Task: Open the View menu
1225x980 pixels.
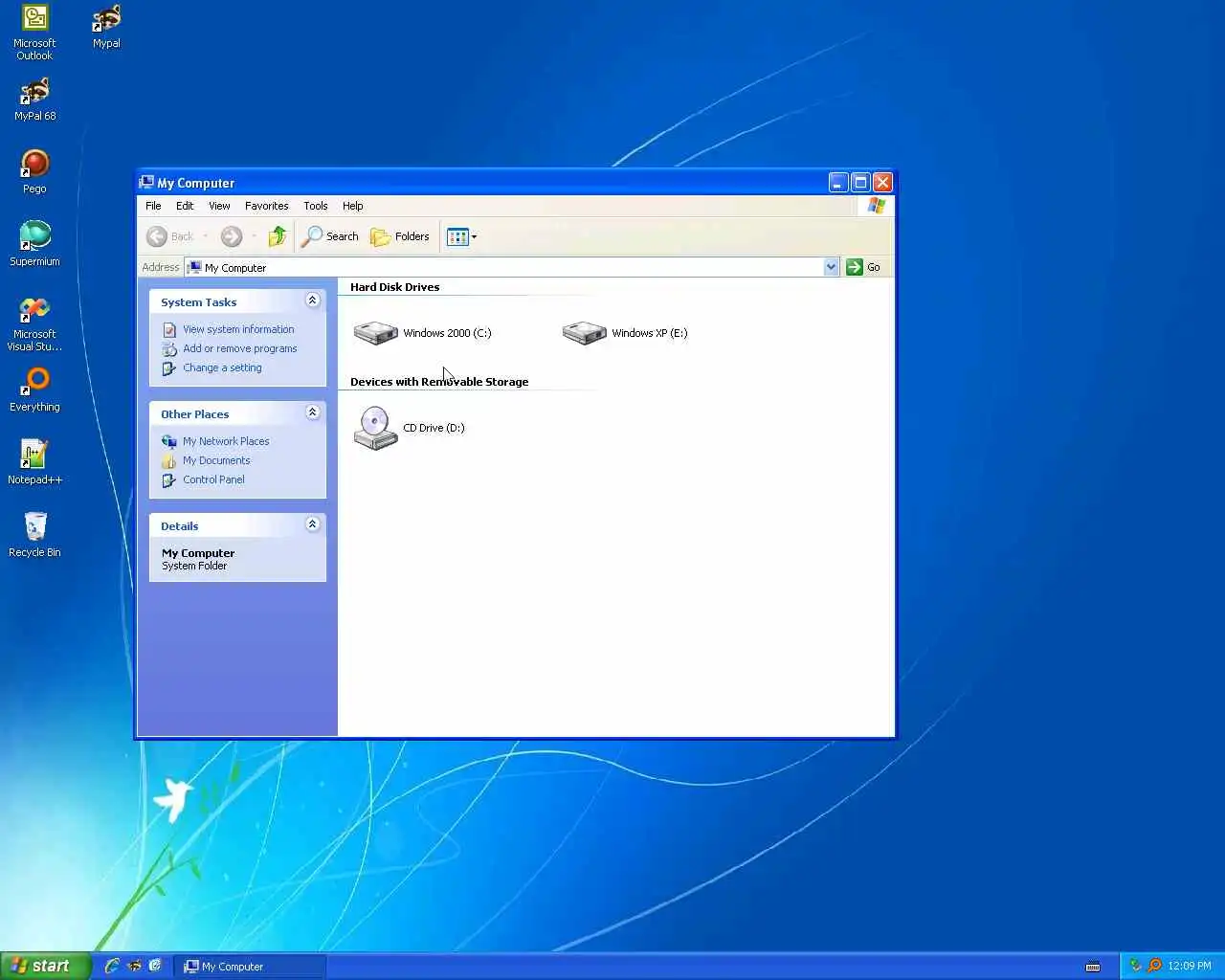Action: (219, 206)
